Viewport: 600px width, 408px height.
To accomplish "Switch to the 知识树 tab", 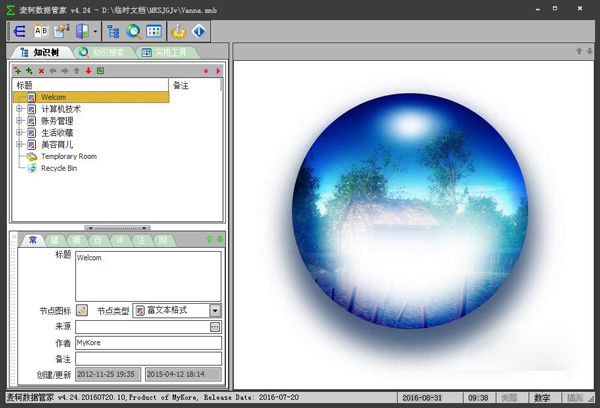I will click(x=40, y=52).
